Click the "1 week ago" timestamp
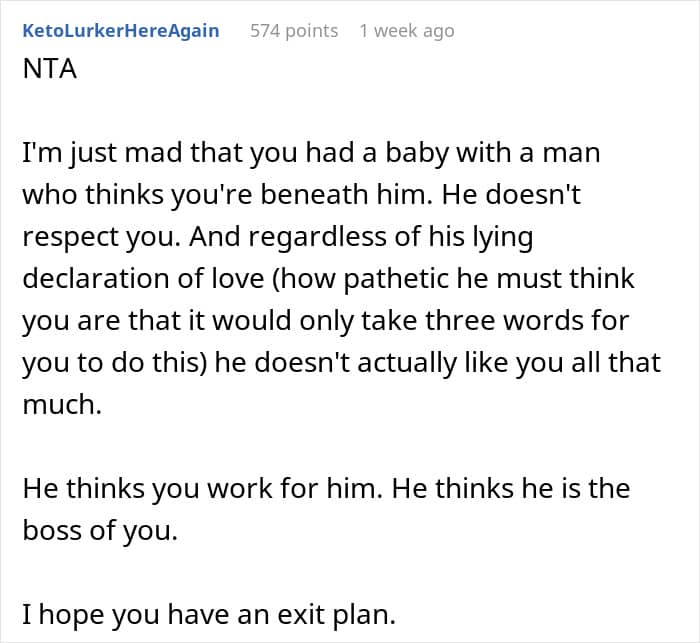 click(406, 31)
